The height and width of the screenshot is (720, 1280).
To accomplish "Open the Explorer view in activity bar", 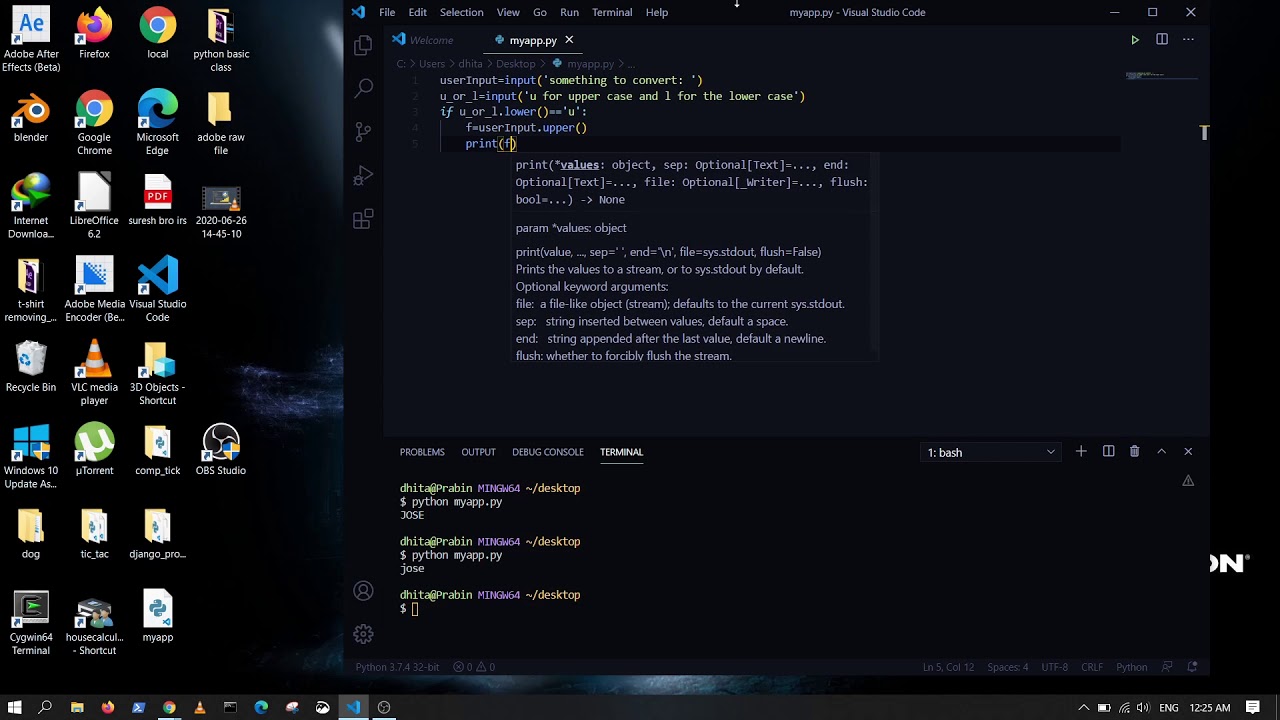I will tap(363, 45).
